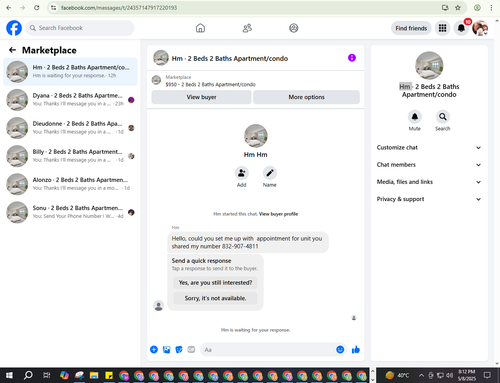Screen dimensions: 500x383
Task: Click the $950 Marketplace listing line
Action: pos(211,85)
